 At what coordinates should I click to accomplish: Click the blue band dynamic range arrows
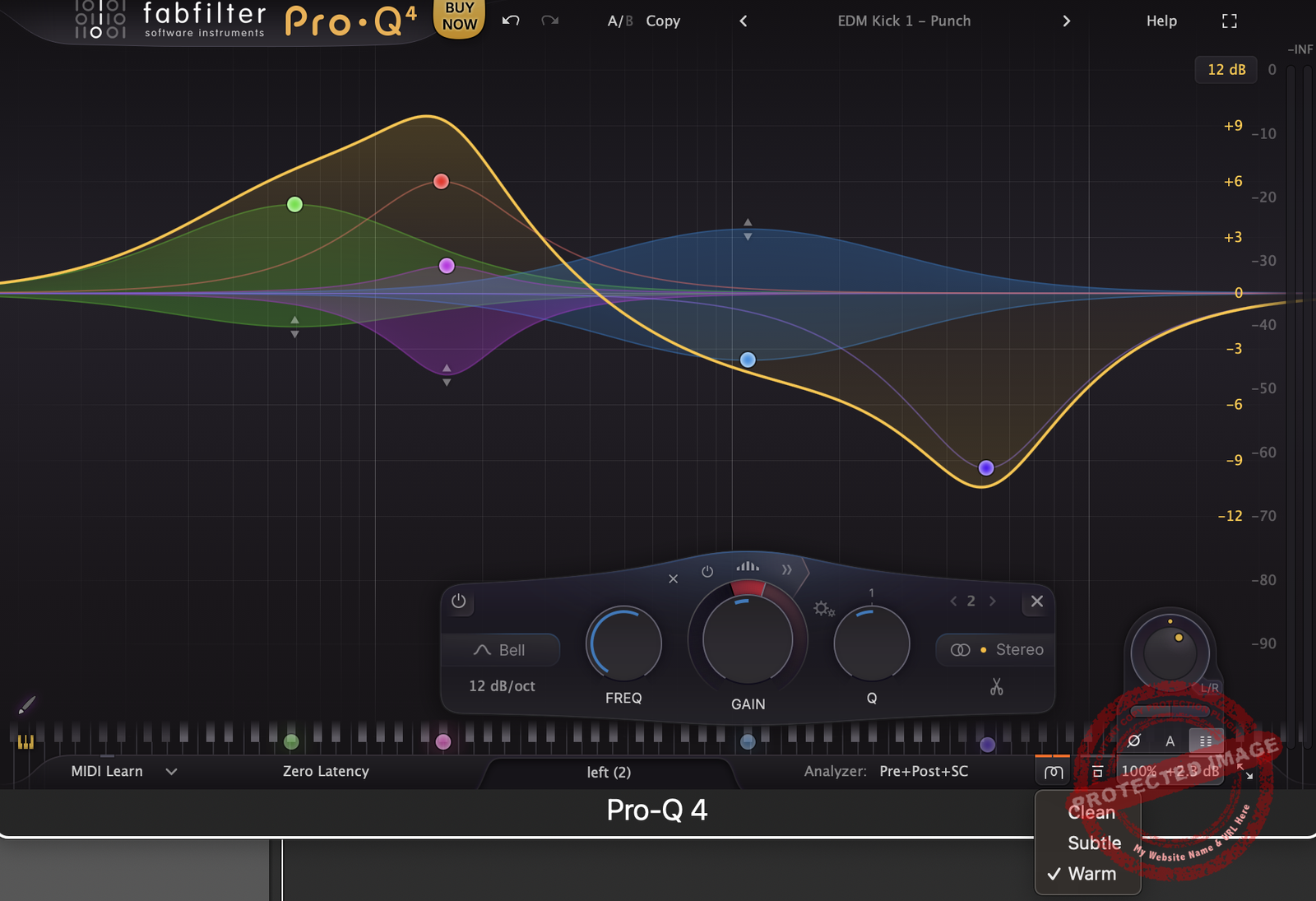tap(748, 230)
